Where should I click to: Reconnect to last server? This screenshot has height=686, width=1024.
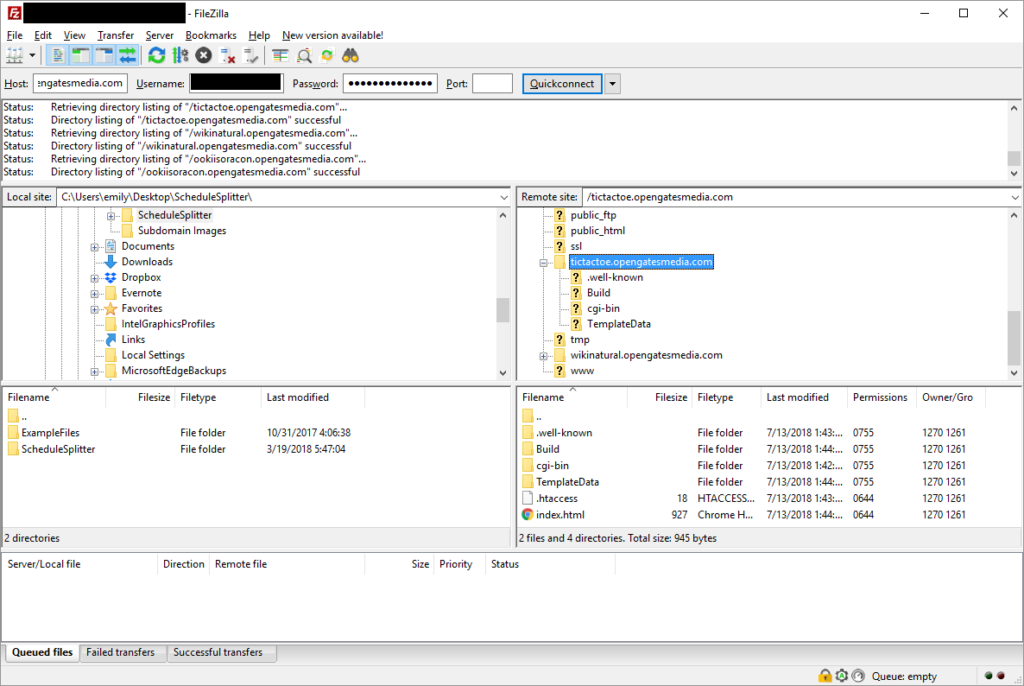[x=251, y=56]
